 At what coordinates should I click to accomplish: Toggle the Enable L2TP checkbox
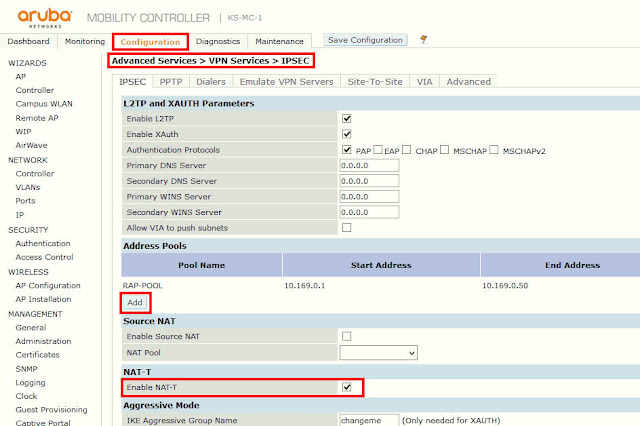pyautogui.click(x=347, y=118)
